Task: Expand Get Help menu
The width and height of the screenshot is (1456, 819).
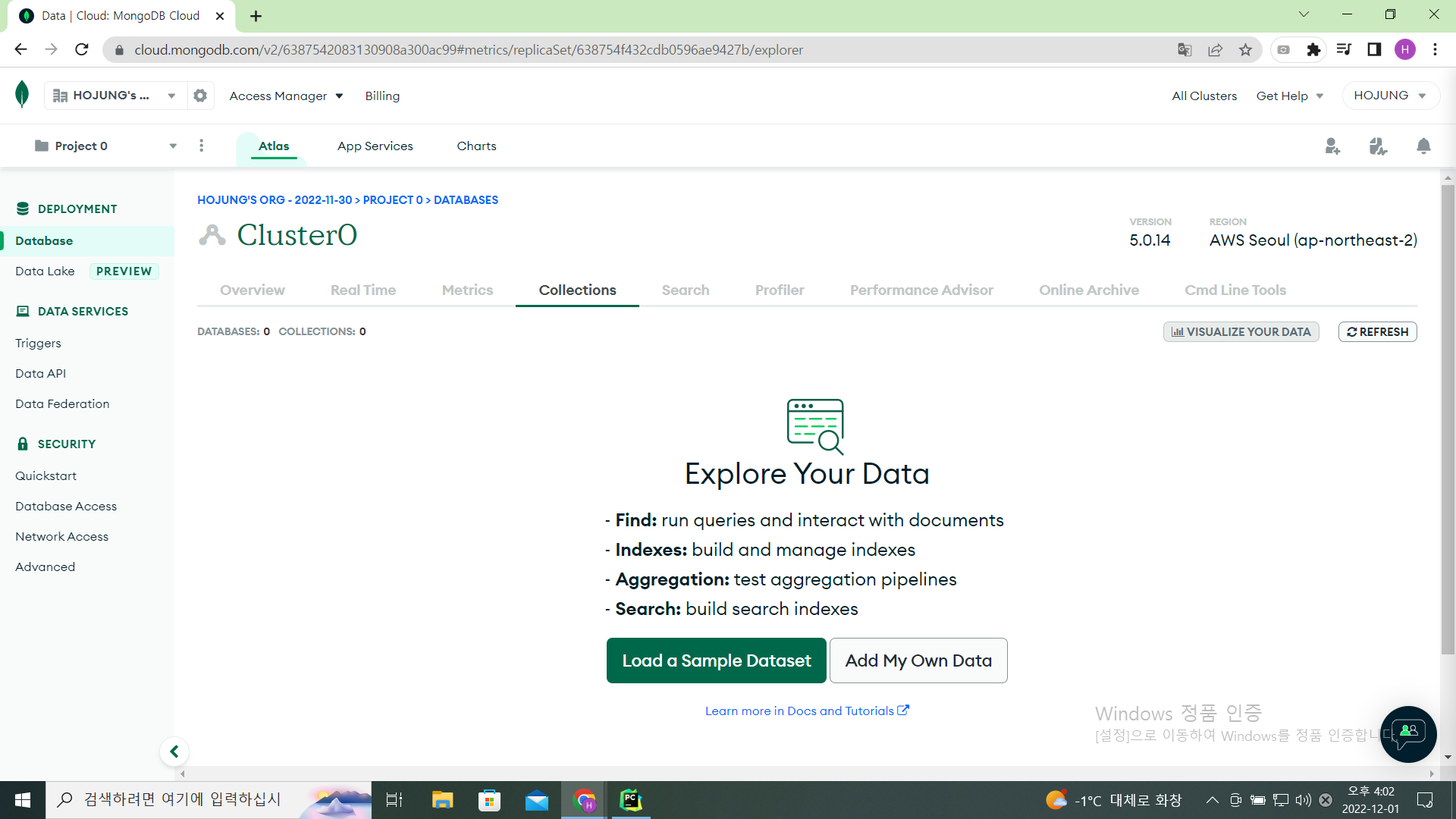Action: point(1290,96)
